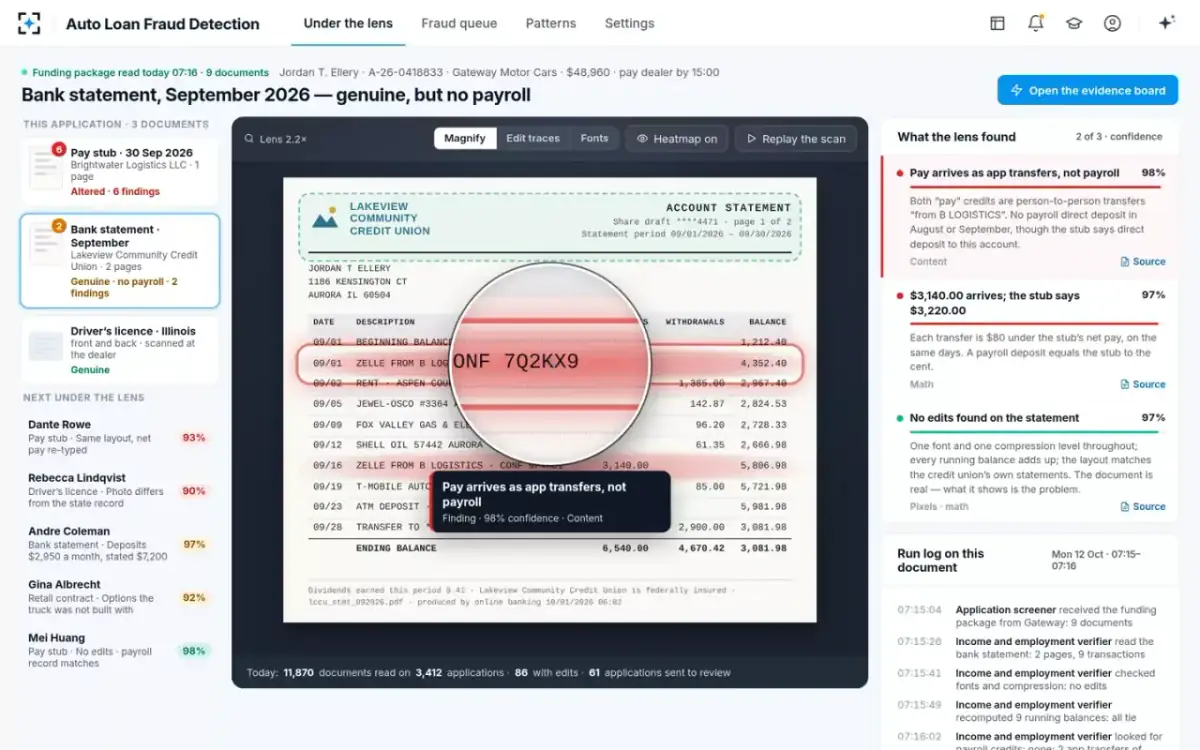Click the sparkle assistant icon
The width and height of the screenshot is (1200, 750).
1166,23
